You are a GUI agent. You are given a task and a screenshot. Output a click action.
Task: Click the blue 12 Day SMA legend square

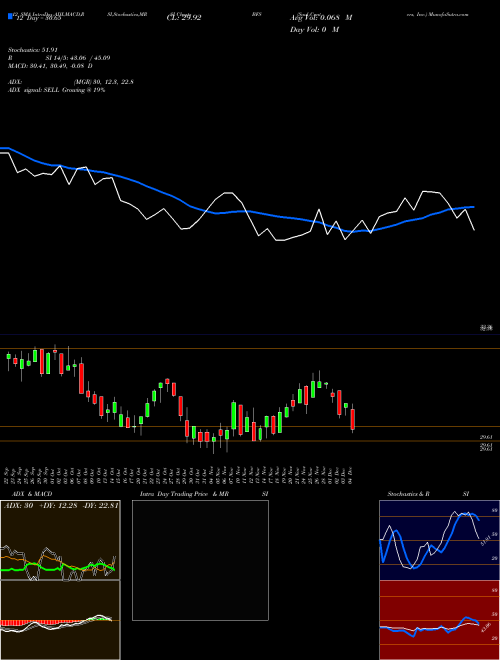[x=10, y=16]
